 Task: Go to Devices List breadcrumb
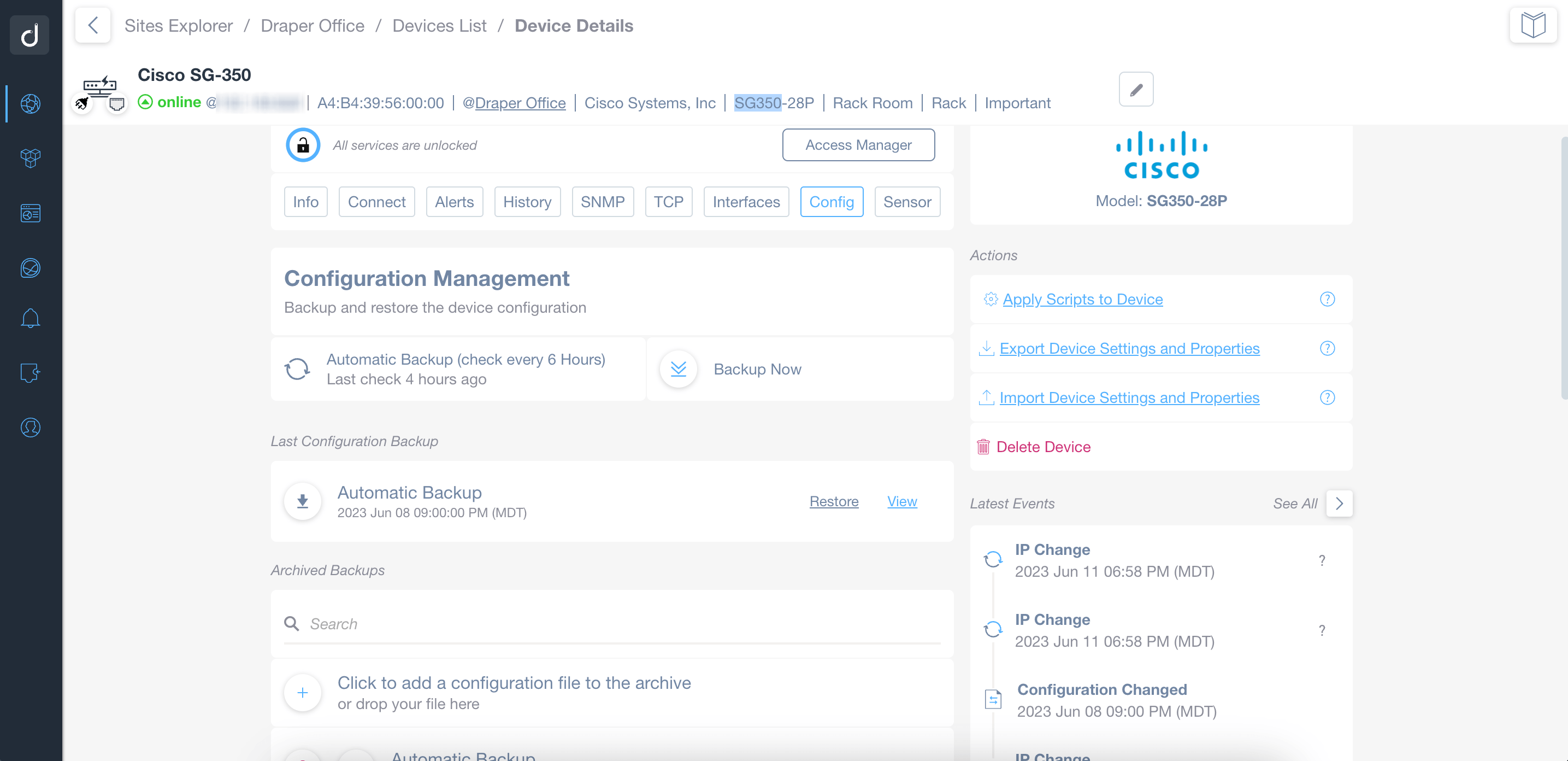[439, 26]
